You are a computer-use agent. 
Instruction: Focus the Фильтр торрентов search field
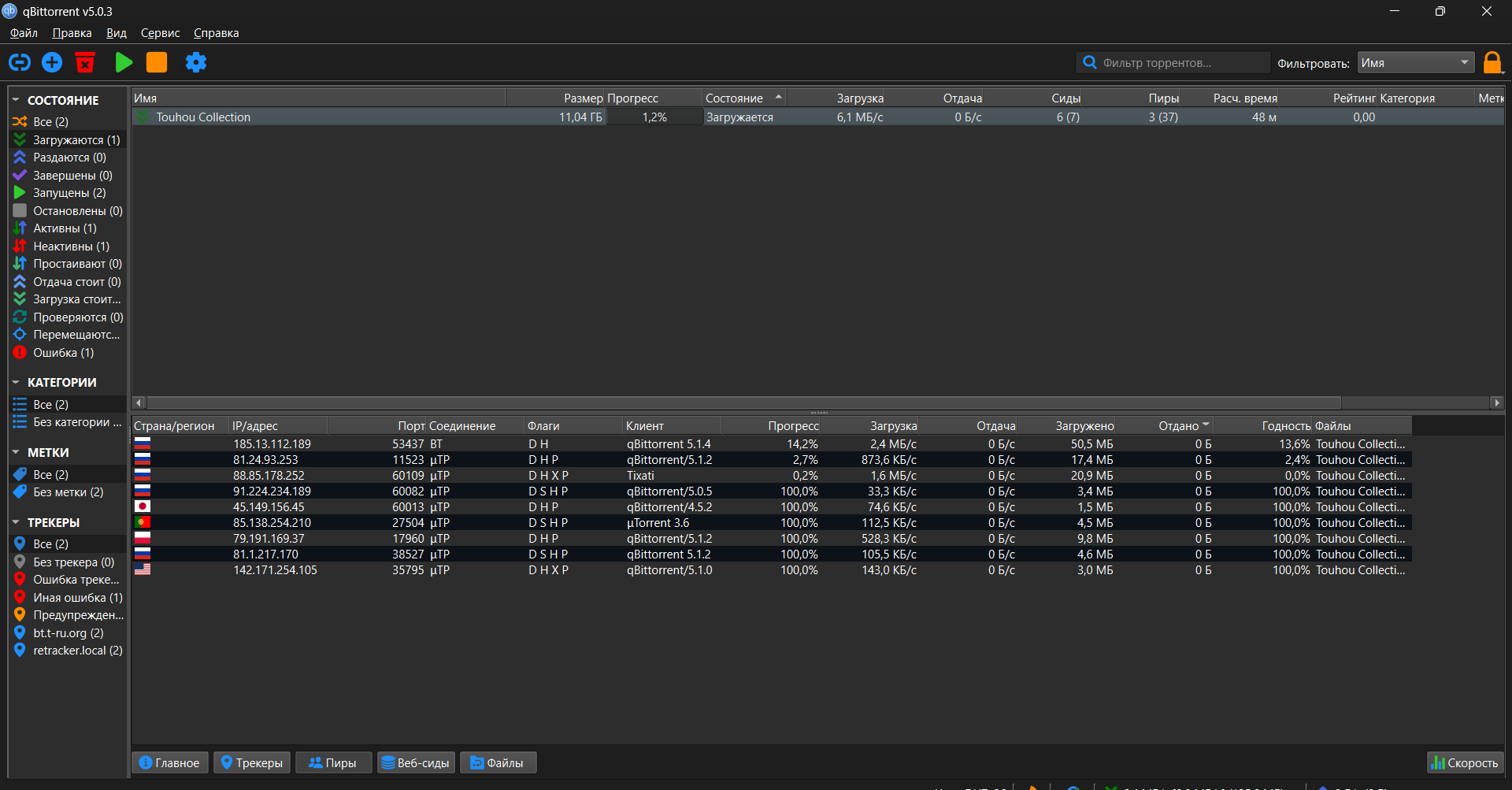click(1173, 63)
